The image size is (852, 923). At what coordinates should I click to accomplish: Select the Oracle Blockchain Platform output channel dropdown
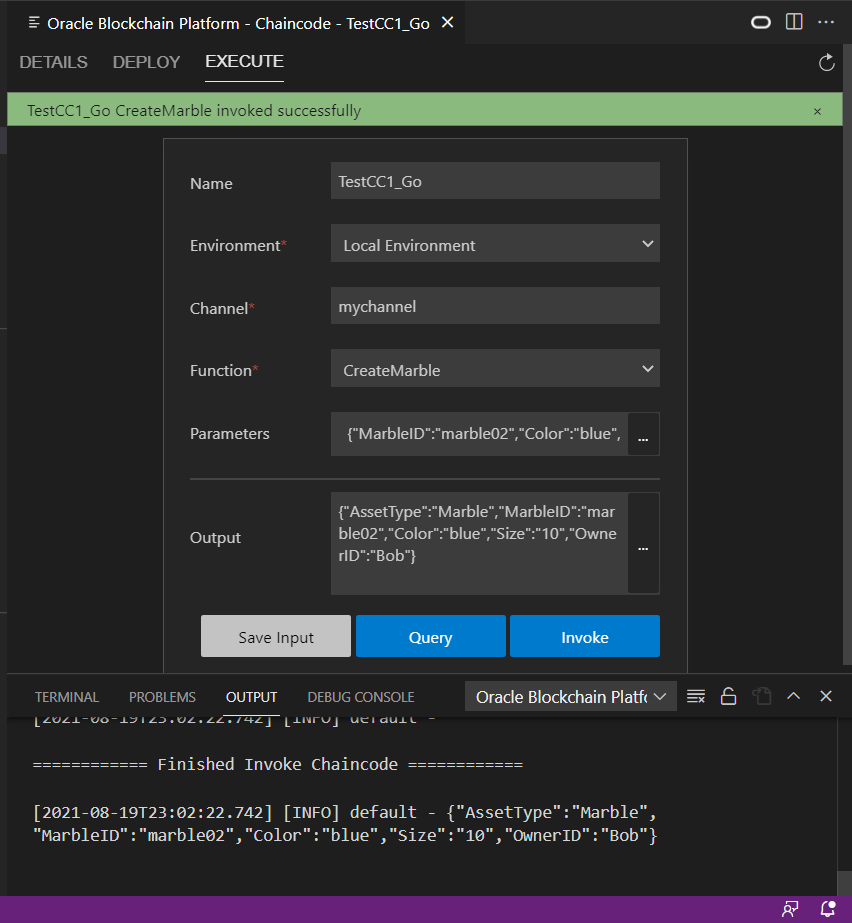(x=571, y=697)
